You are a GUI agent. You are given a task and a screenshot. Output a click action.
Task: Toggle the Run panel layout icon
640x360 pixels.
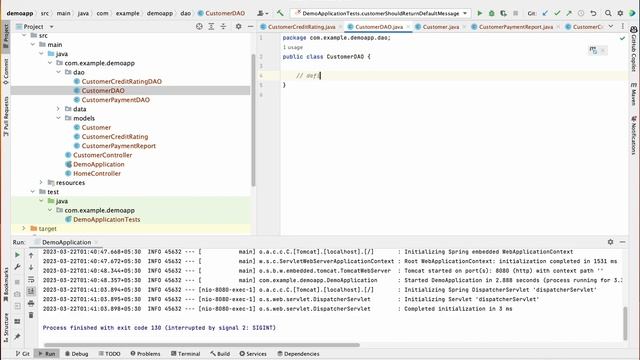(x=17, y=321)
